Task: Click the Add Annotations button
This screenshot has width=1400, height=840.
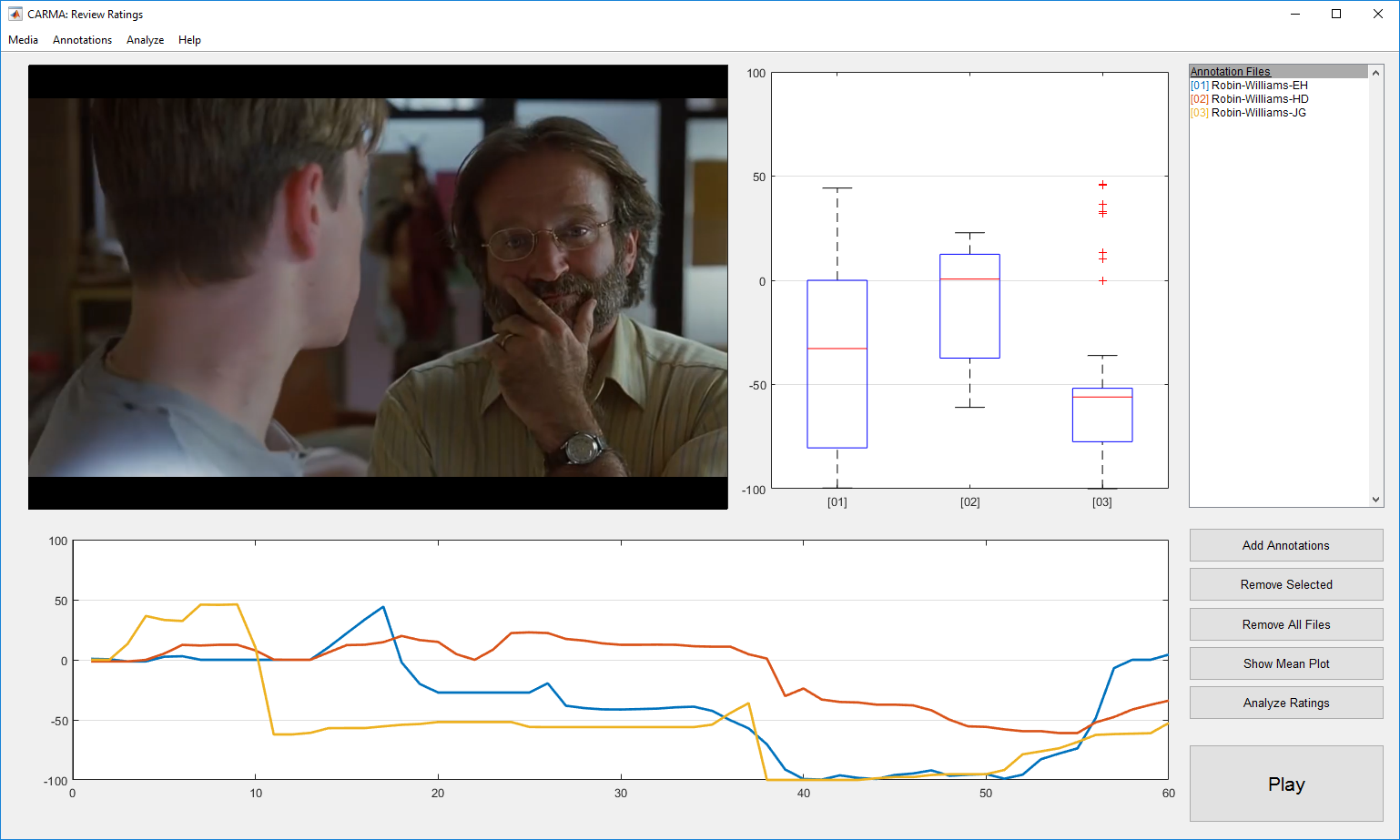Action: tap(1286, 545)
